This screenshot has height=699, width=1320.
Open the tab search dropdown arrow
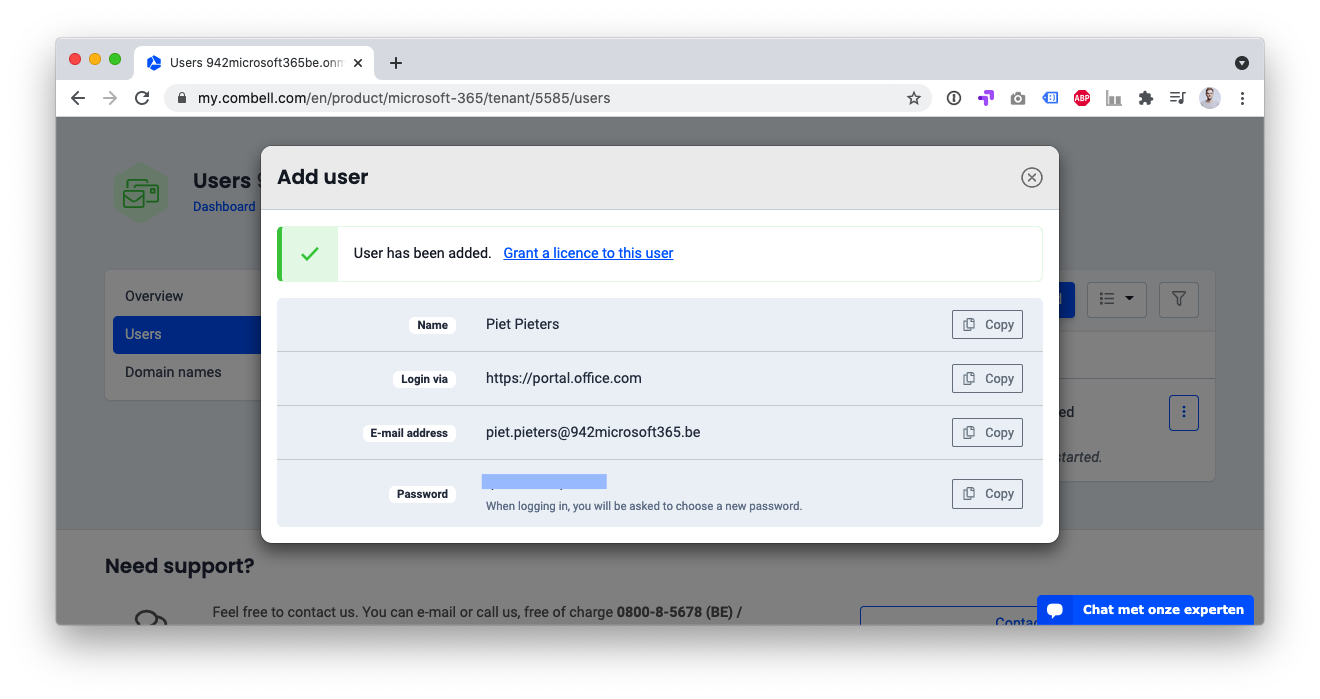(x=1242, y=63)
